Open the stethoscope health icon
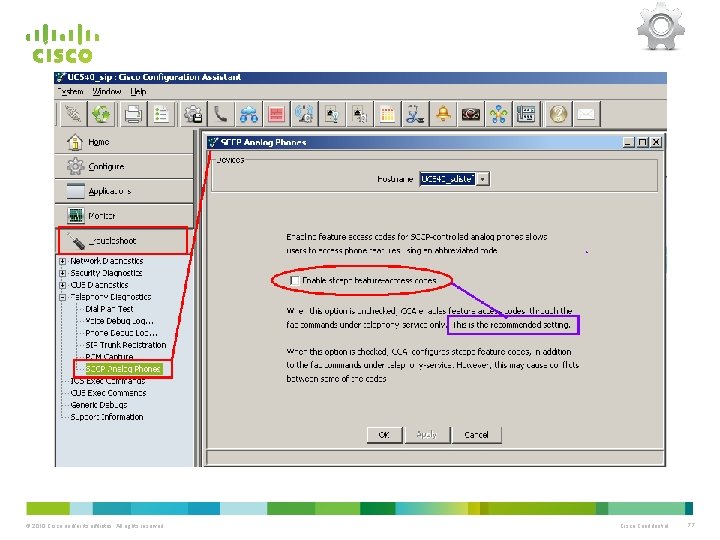This screenshot has height=540, width=720. (415, 114)
